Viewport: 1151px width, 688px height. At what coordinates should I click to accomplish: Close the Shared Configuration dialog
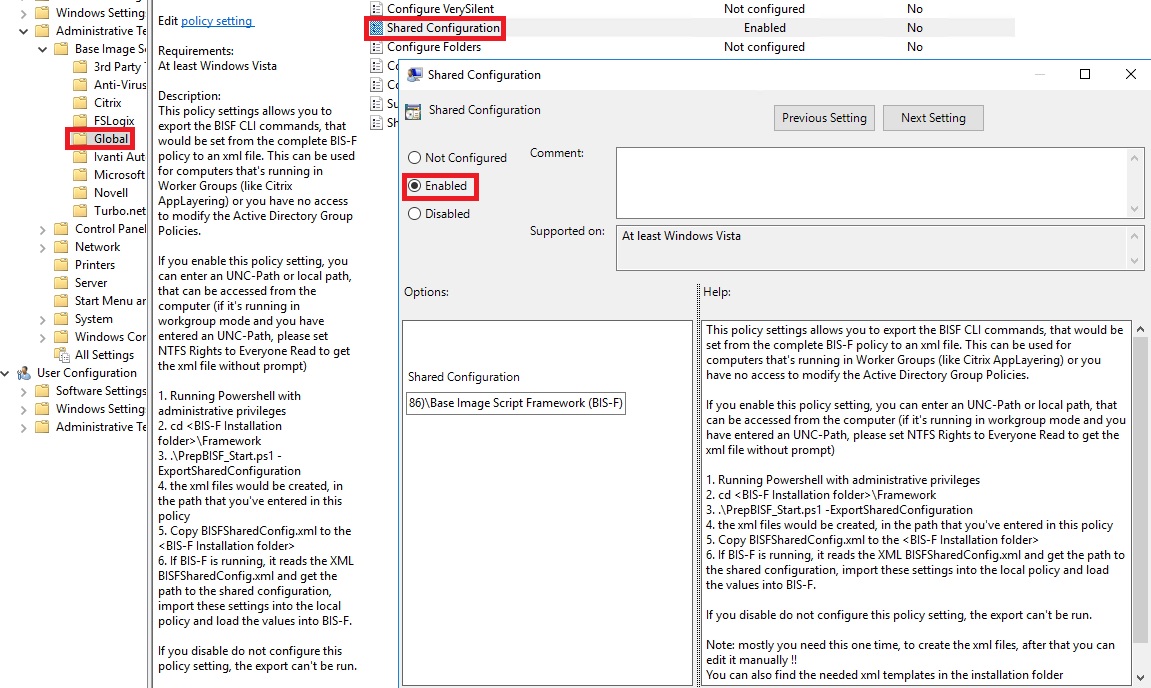(1130, 74)
